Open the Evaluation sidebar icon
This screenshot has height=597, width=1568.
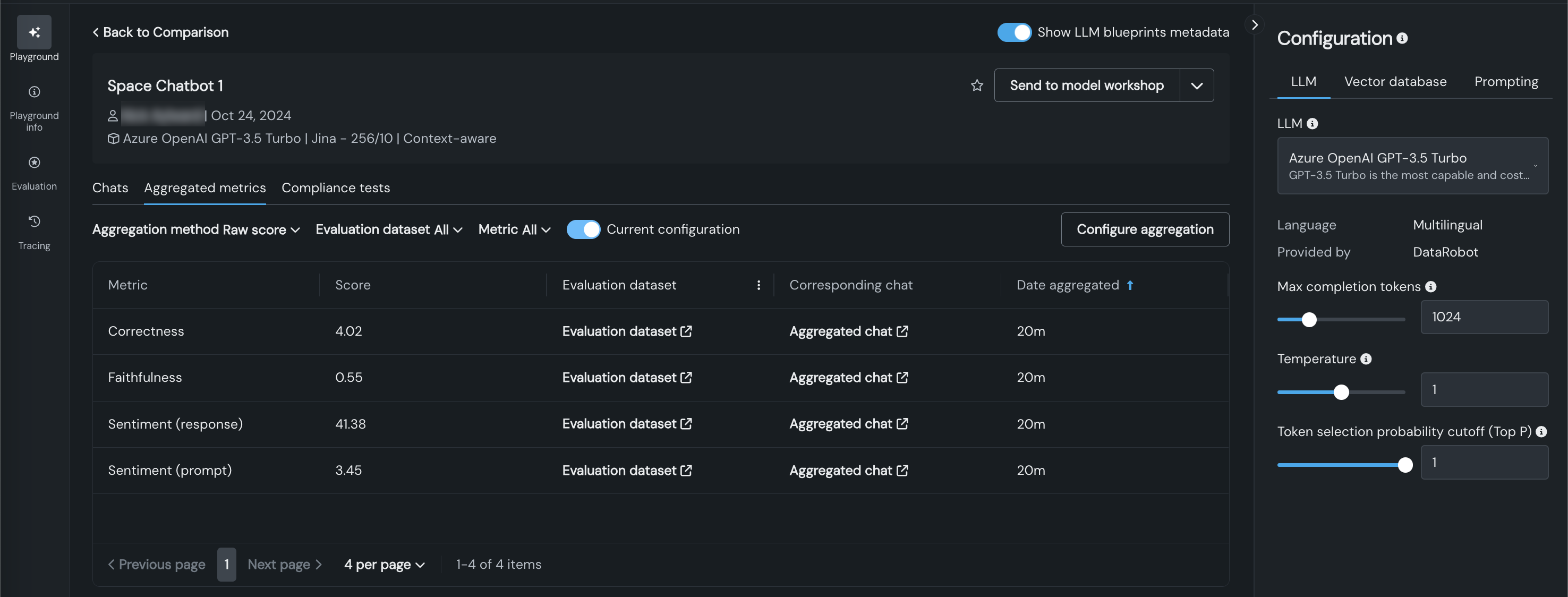[x=34, y=163]
